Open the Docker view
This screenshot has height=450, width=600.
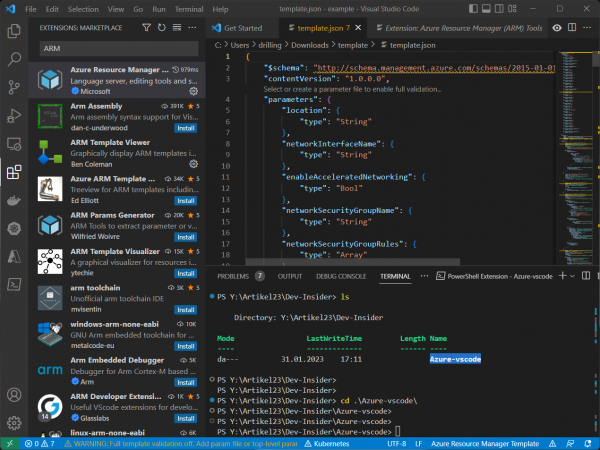[14, 200]
